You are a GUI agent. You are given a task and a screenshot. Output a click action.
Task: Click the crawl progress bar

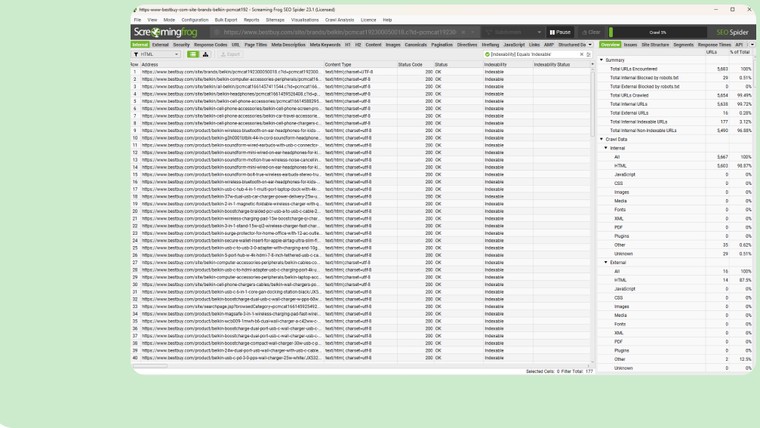click(x=657, y=32)
